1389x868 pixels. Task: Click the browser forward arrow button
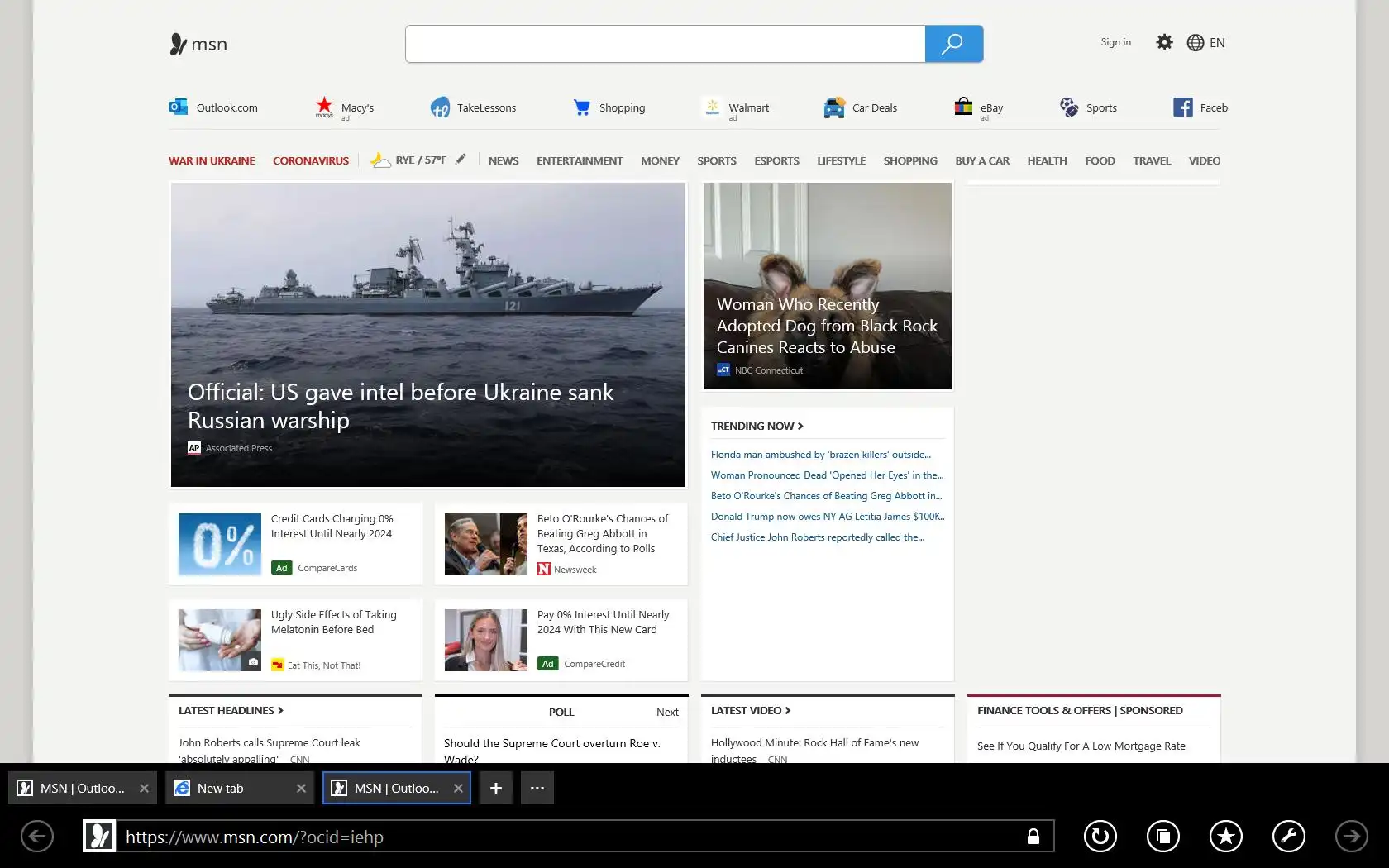pyautogui.click(x=1352, y=836)
